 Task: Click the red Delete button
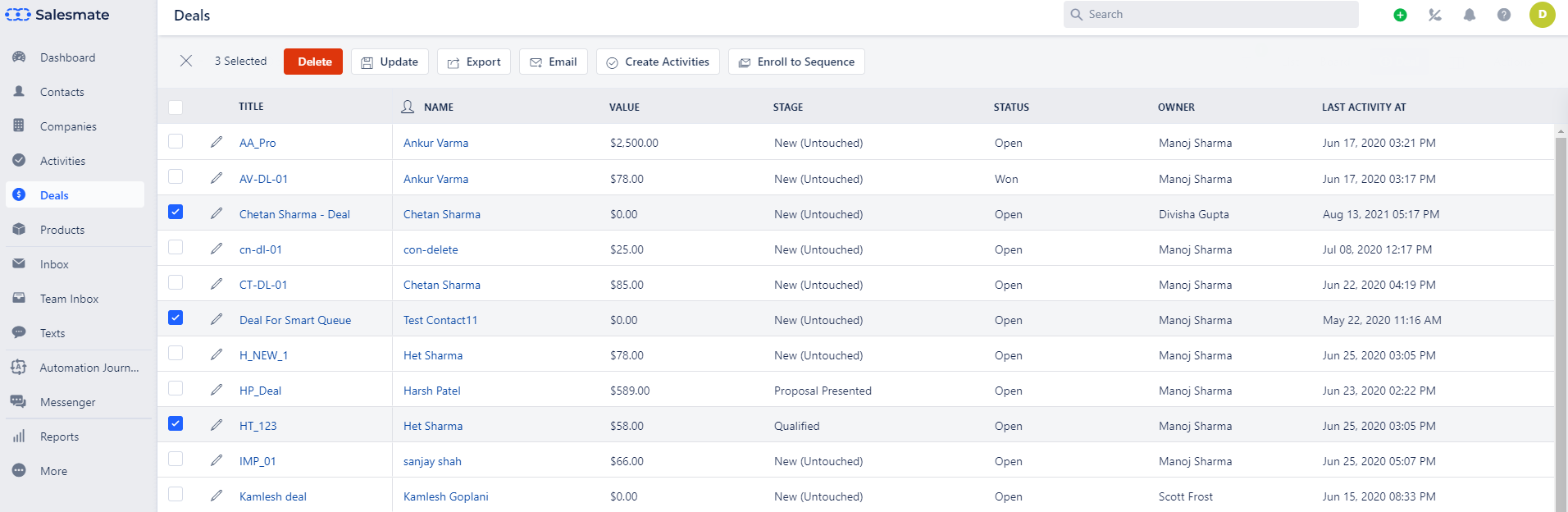pos(313,62)
